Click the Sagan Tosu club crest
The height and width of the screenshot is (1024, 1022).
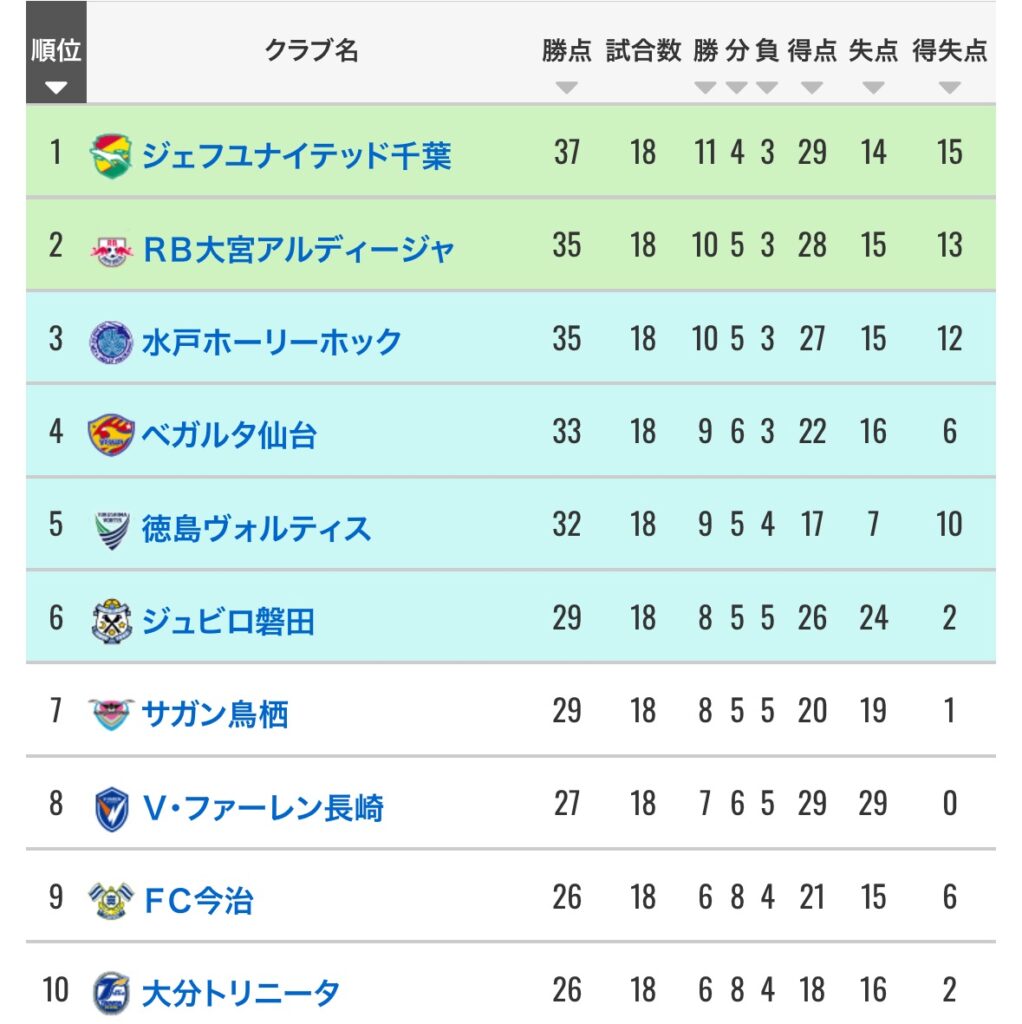pyautogui.click(x=111, y=714)
